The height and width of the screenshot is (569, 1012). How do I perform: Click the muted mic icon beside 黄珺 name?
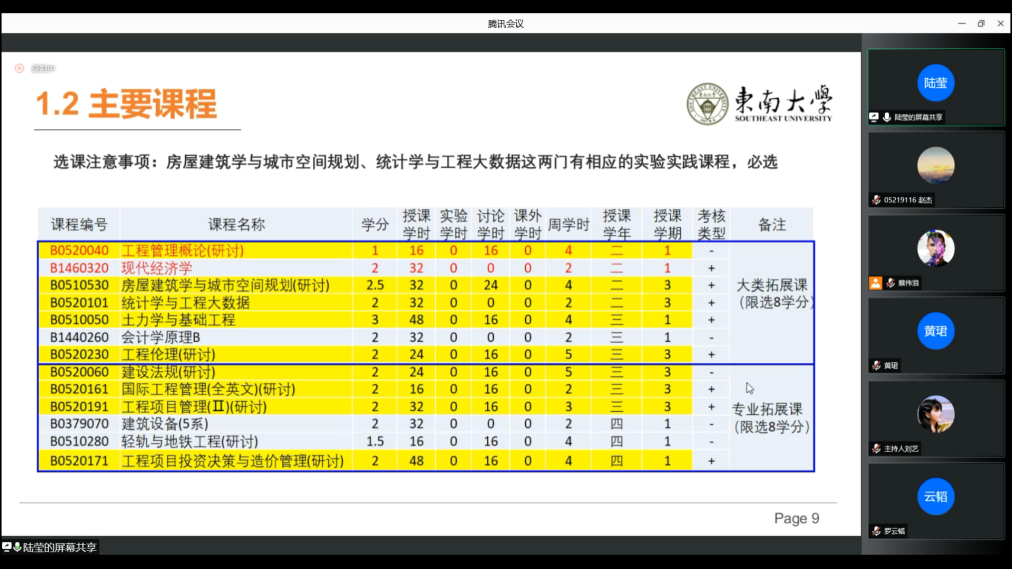pyautogui.click(x=876, y=366)
